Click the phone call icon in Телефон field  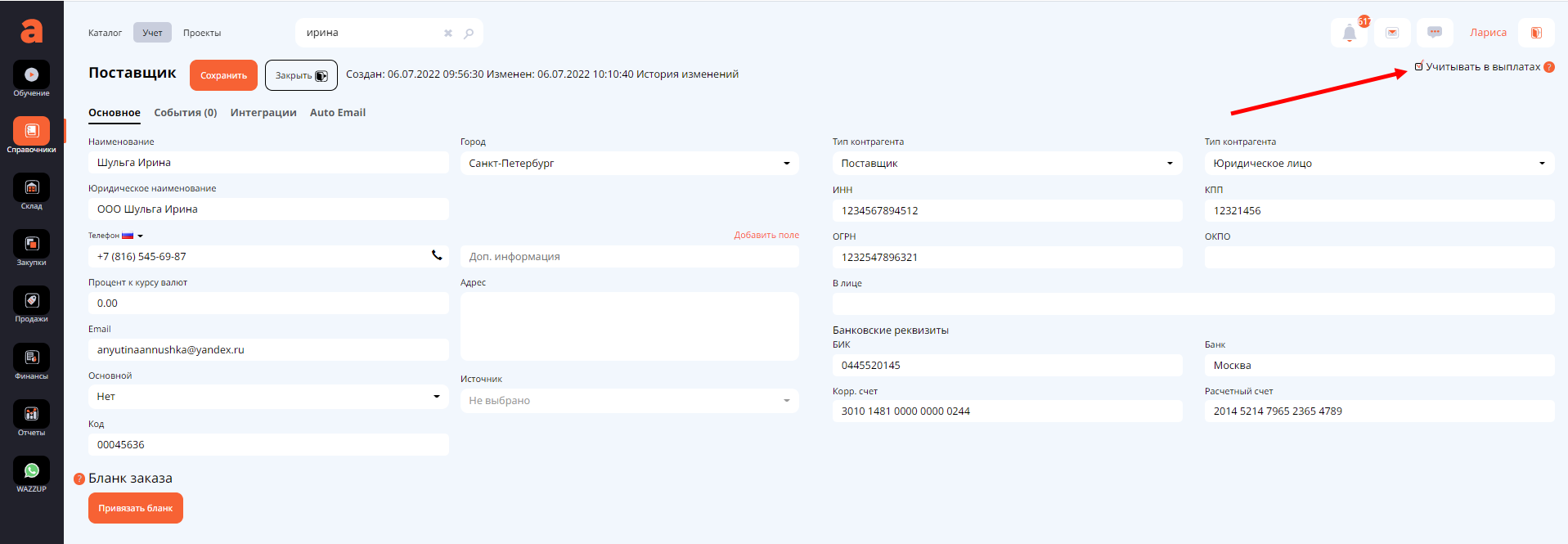pos(437,256)
